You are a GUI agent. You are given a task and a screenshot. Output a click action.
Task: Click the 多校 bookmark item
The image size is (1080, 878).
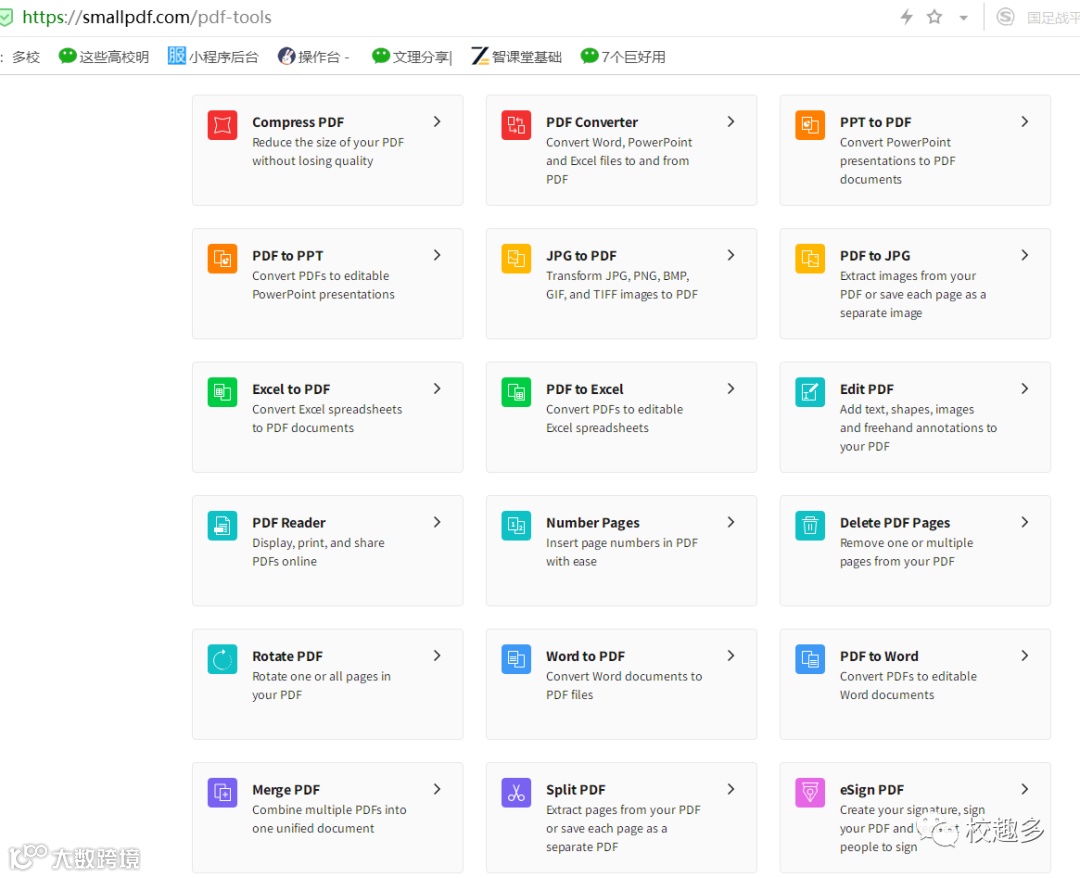tap(25, 56)
